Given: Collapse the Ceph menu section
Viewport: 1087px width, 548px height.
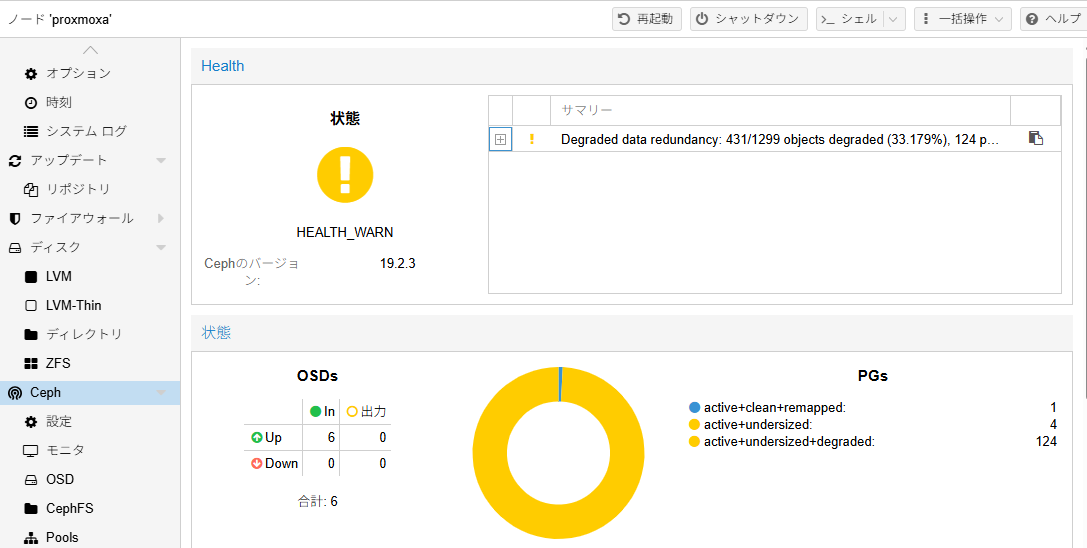Looking at the screenshot, I should click(x=161, y=393).
